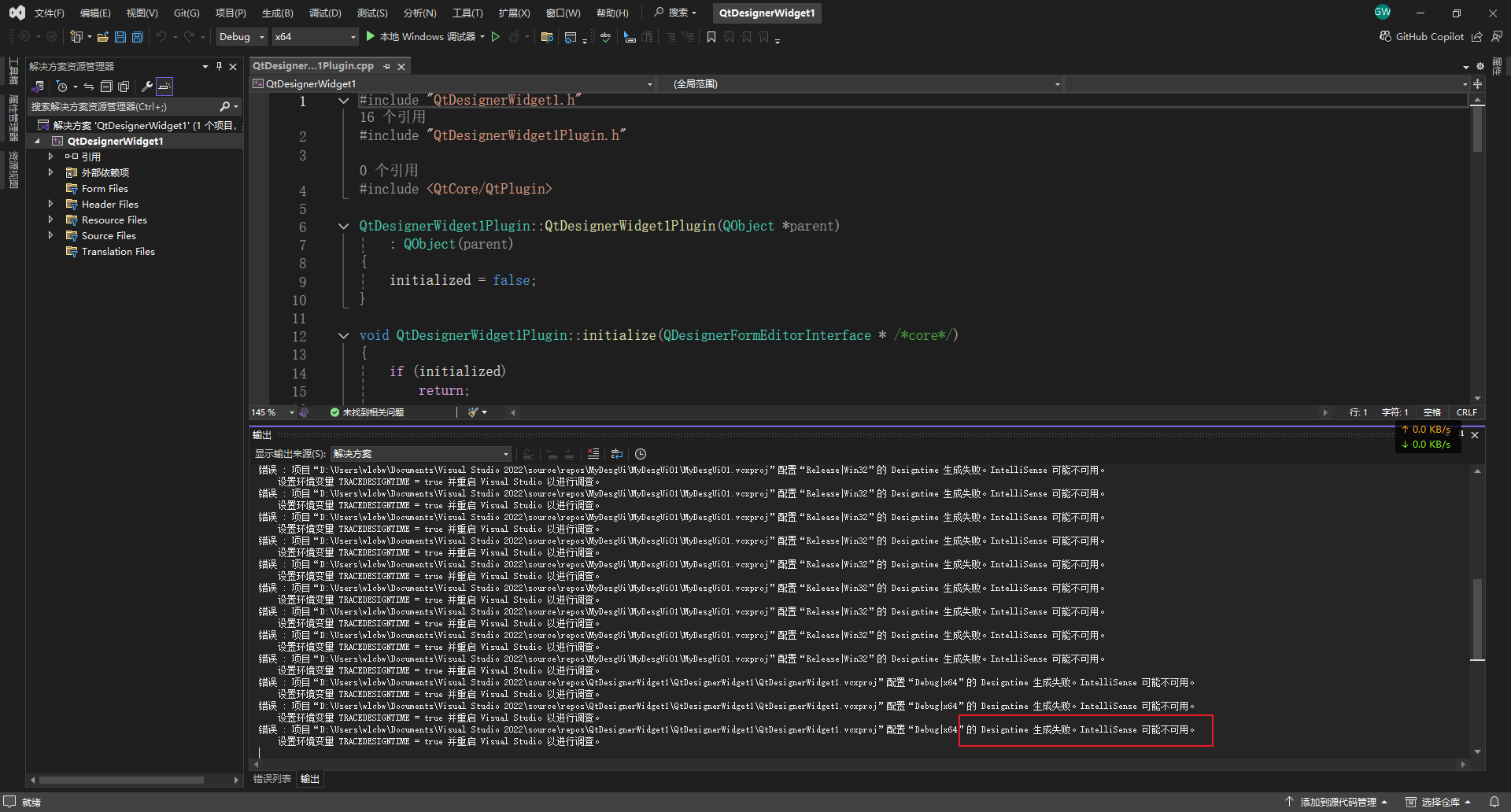Toggle Show All Files in Solution Explorer

pyautogui.click(x=124, y=87)
